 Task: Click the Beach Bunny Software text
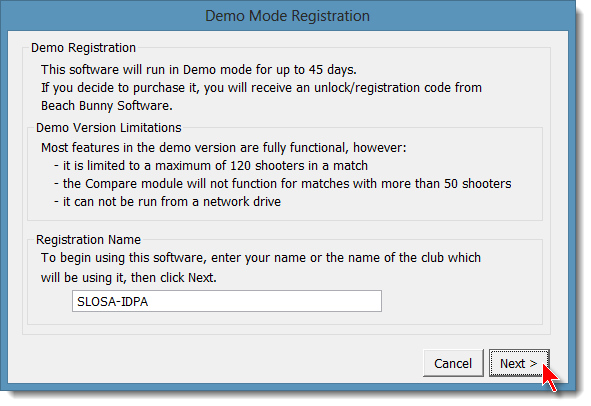pos(107,106)
